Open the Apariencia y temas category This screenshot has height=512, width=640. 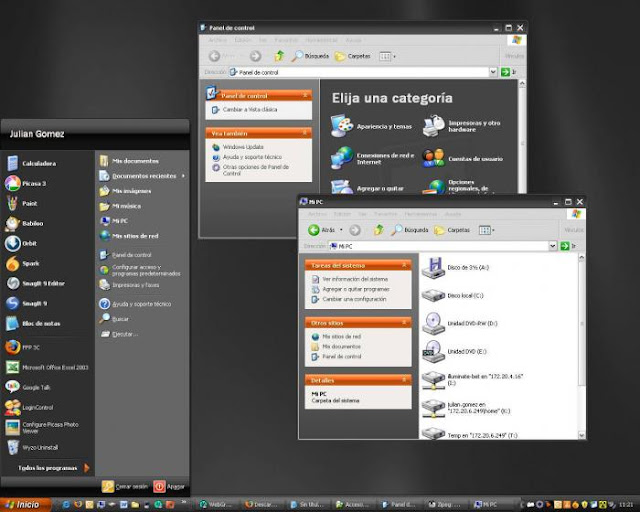point(371,126)
